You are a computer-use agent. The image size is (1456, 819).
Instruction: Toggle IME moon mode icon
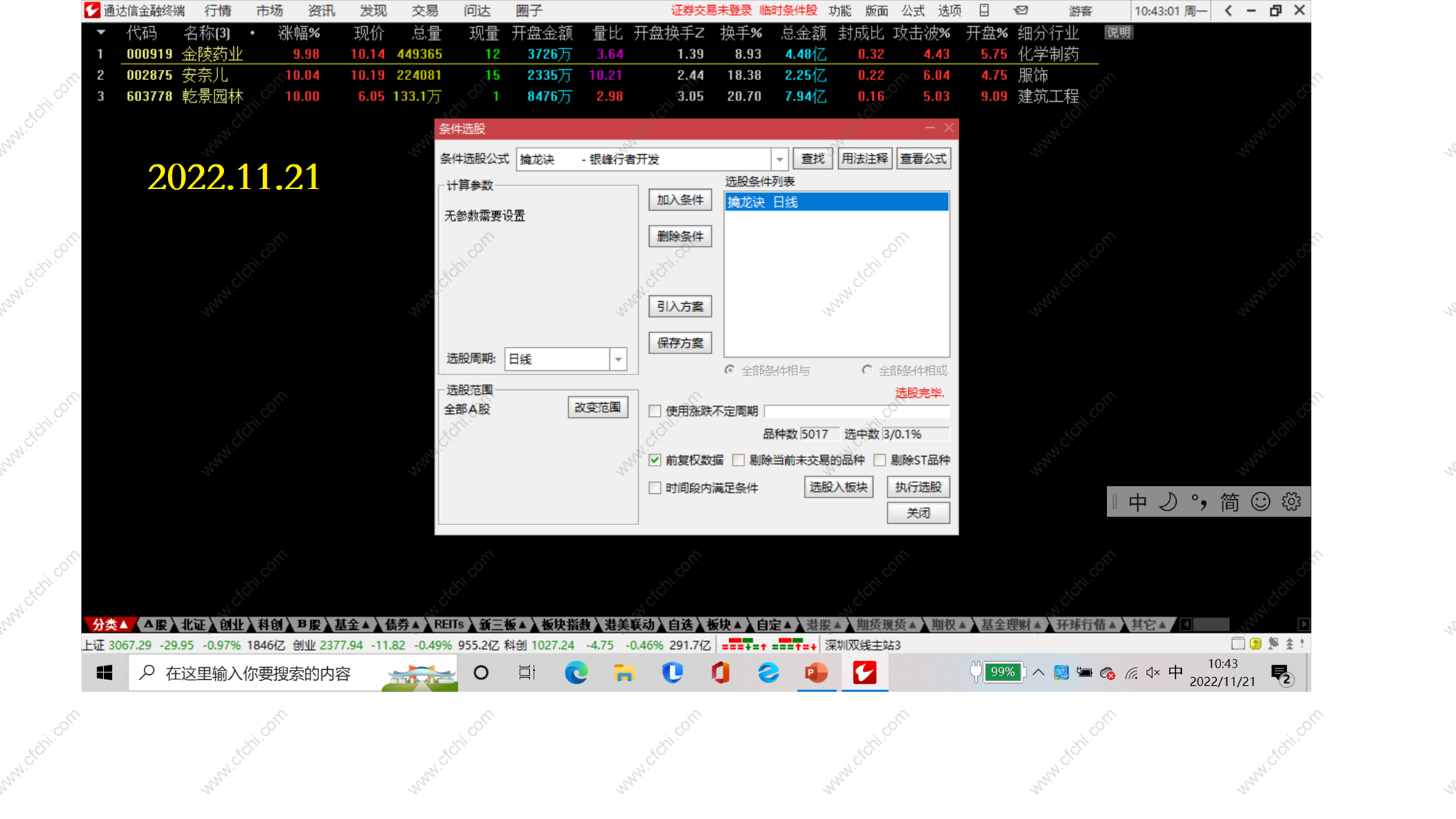click(1167, 502)
